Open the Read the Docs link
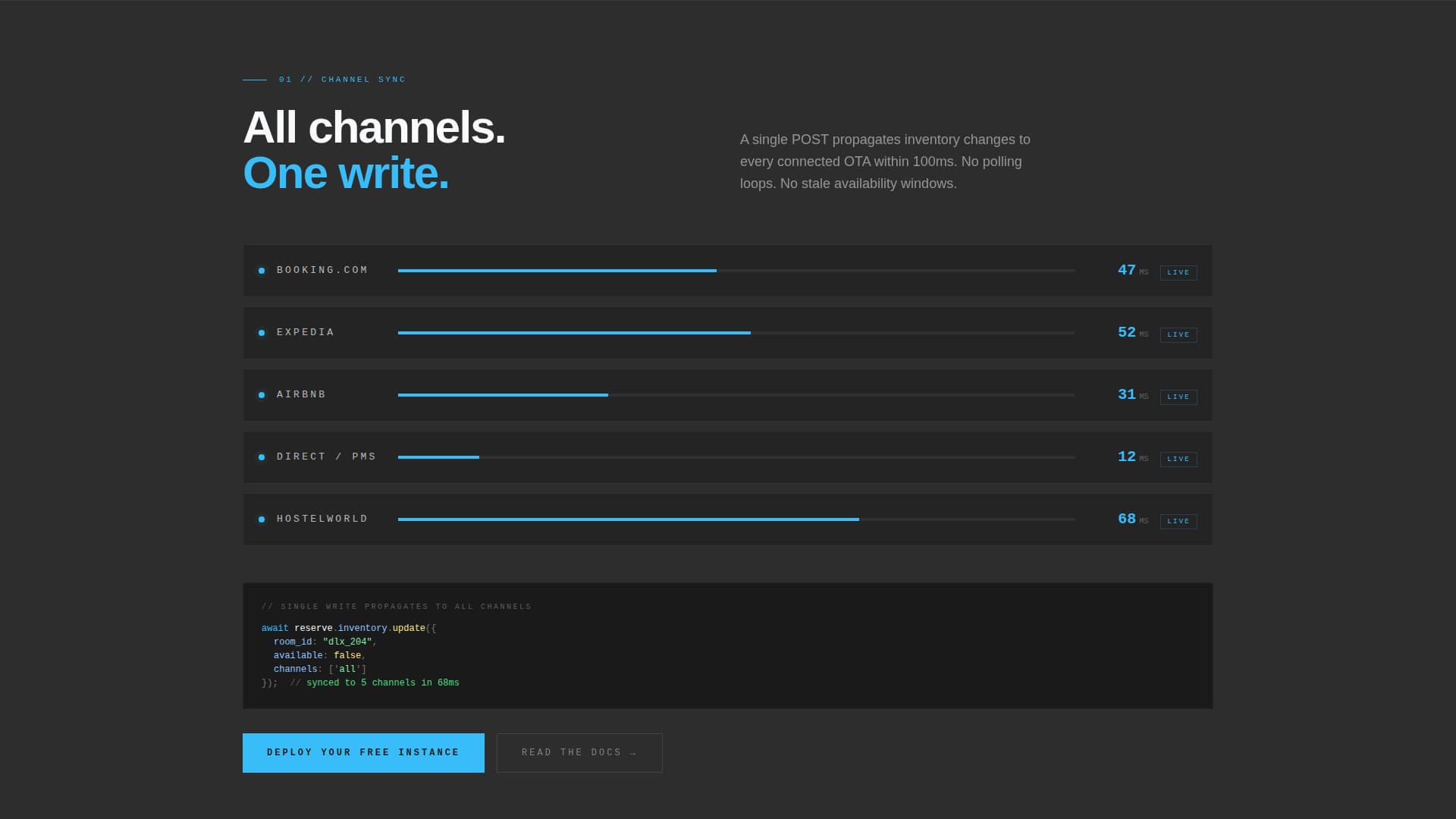 point(579,753)
